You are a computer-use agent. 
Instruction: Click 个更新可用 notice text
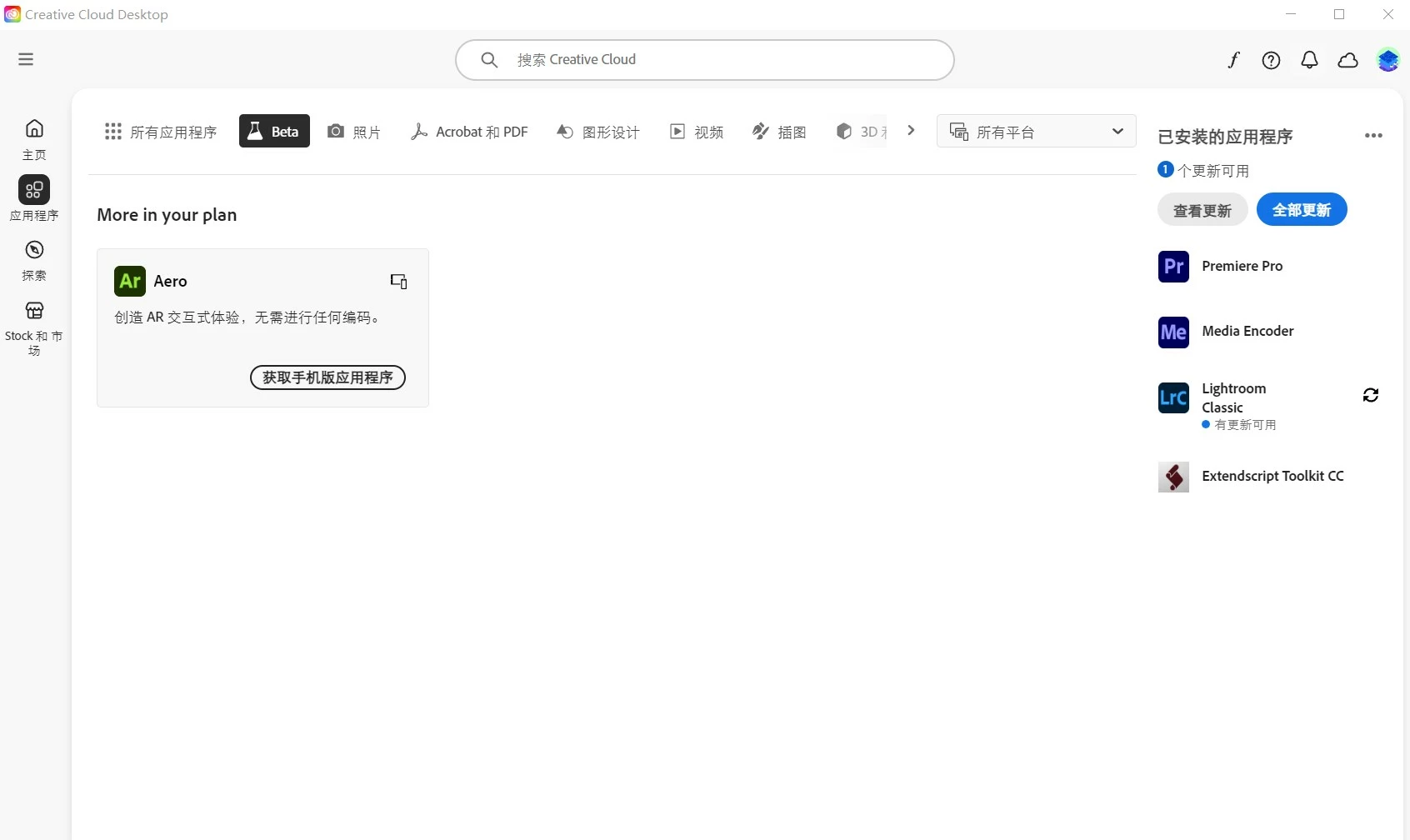1212,171
